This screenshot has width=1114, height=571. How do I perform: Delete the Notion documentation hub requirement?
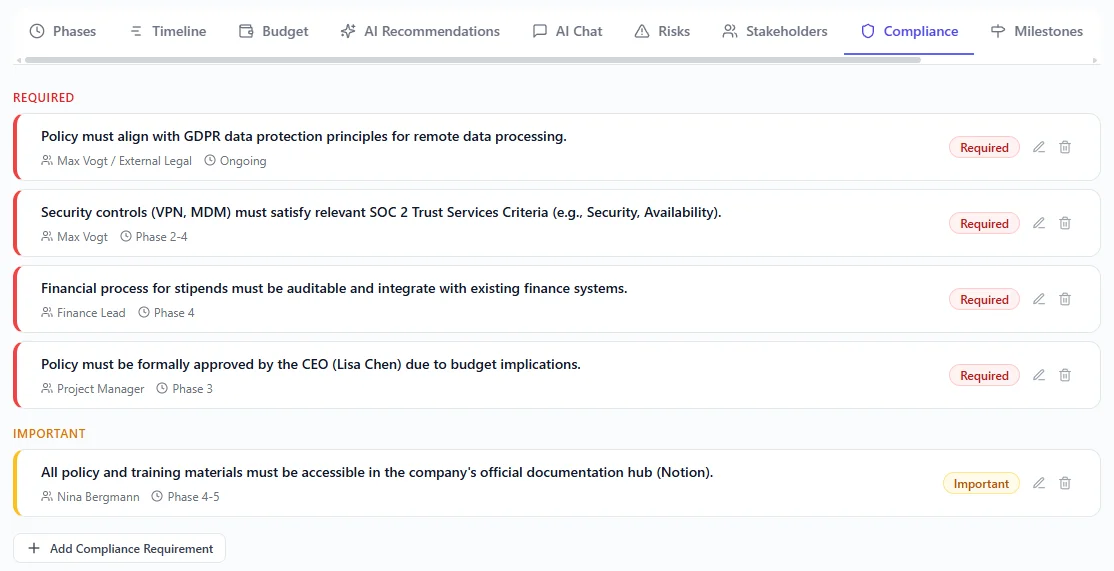click(x=1065, y=483)
